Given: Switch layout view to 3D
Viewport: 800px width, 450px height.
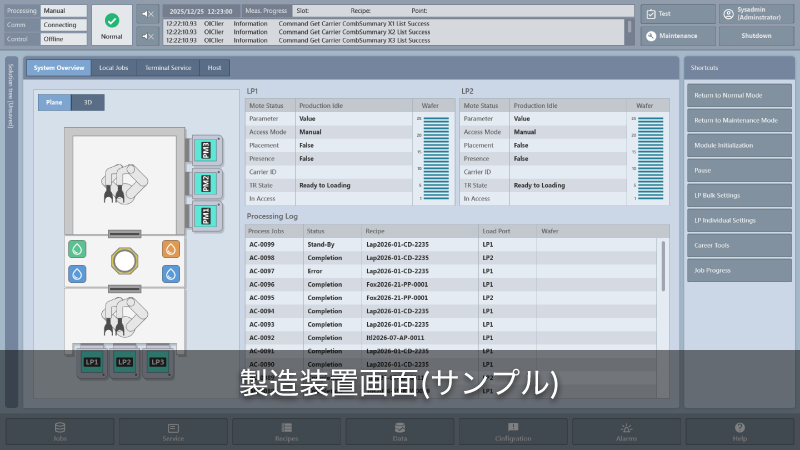Looking at the screenshot, I should click(88, 102).
